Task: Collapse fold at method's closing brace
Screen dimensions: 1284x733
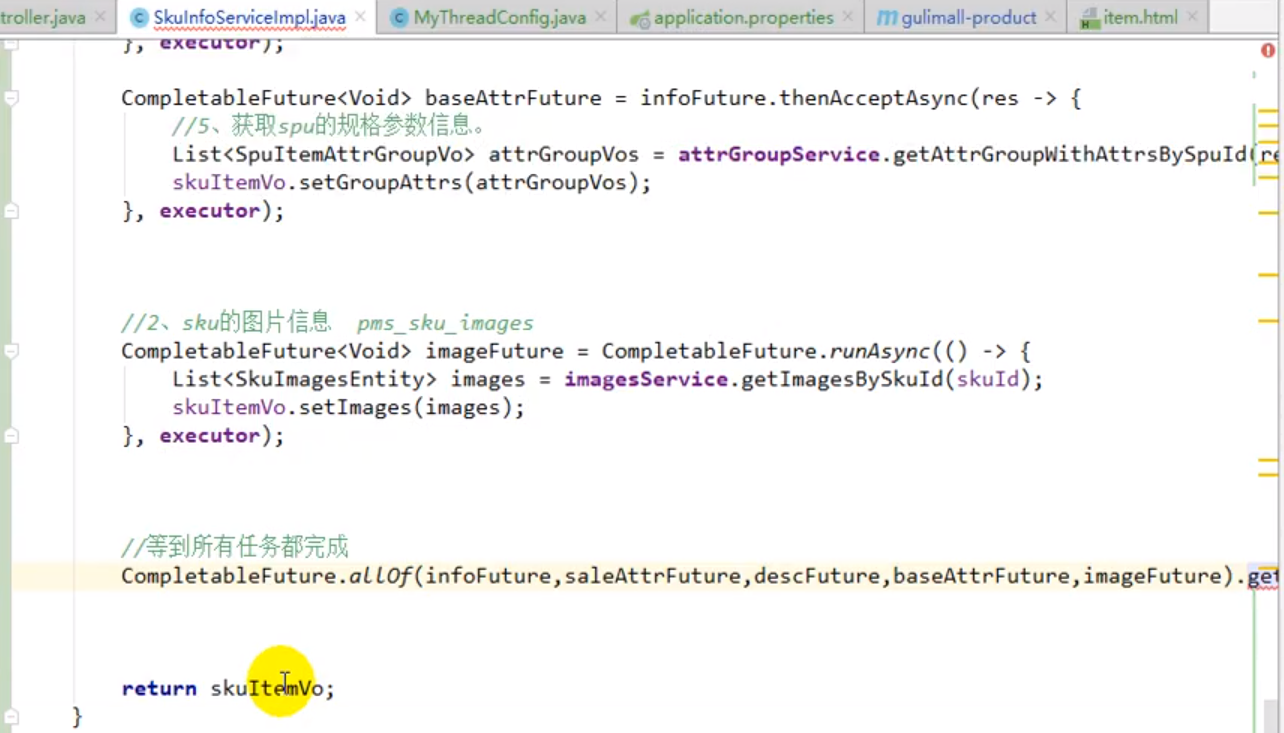Action: click(x=11, y=716)
